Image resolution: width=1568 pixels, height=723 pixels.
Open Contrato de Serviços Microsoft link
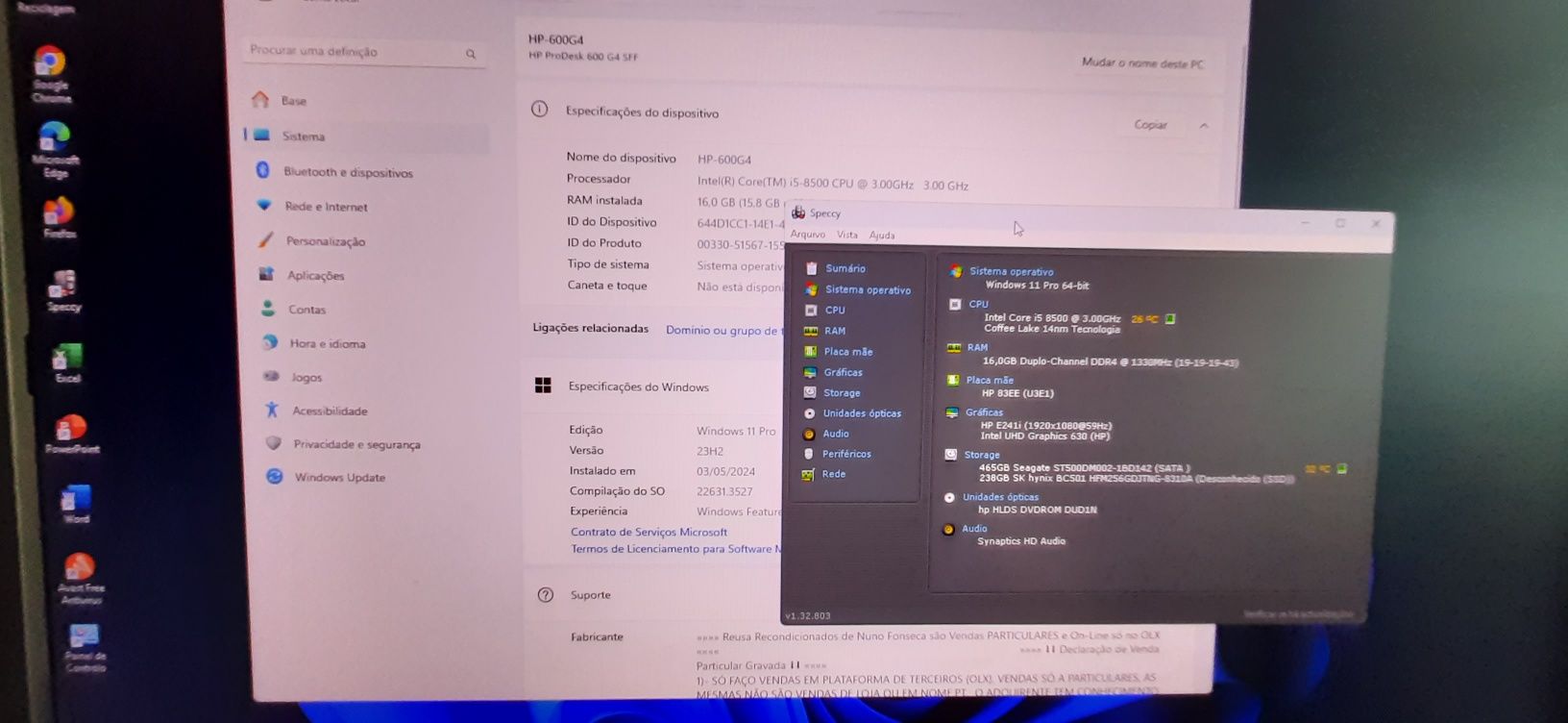tap(649, 532)
